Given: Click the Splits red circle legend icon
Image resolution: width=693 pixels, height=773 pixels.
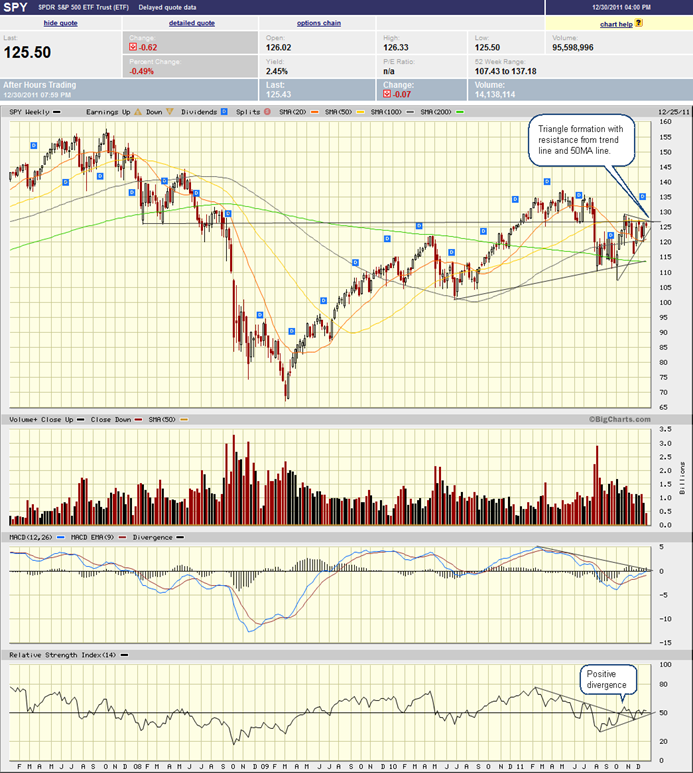Looking at the screenshot, I should point(267,112).
